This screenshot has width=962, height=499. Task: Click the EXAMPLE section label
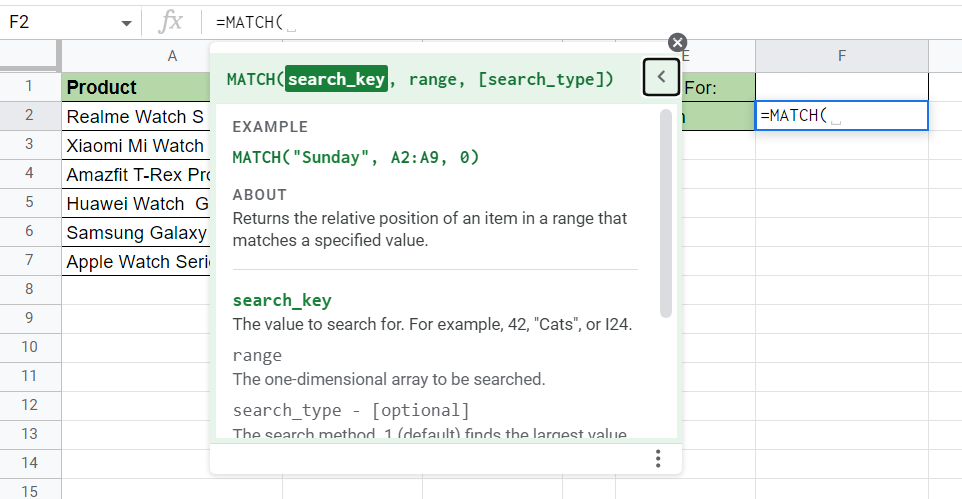[x=270, y=127]
